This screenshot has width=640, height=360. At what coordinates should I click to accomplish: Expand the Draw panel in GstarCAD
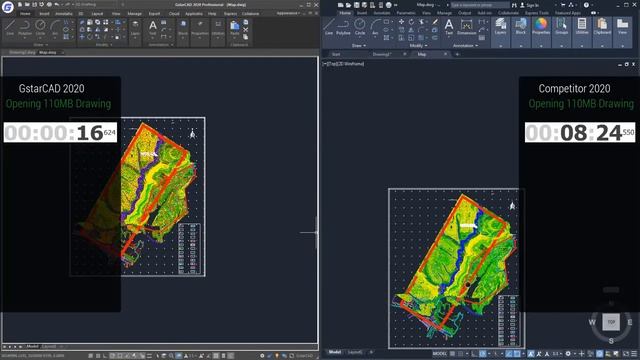point(40,44)
